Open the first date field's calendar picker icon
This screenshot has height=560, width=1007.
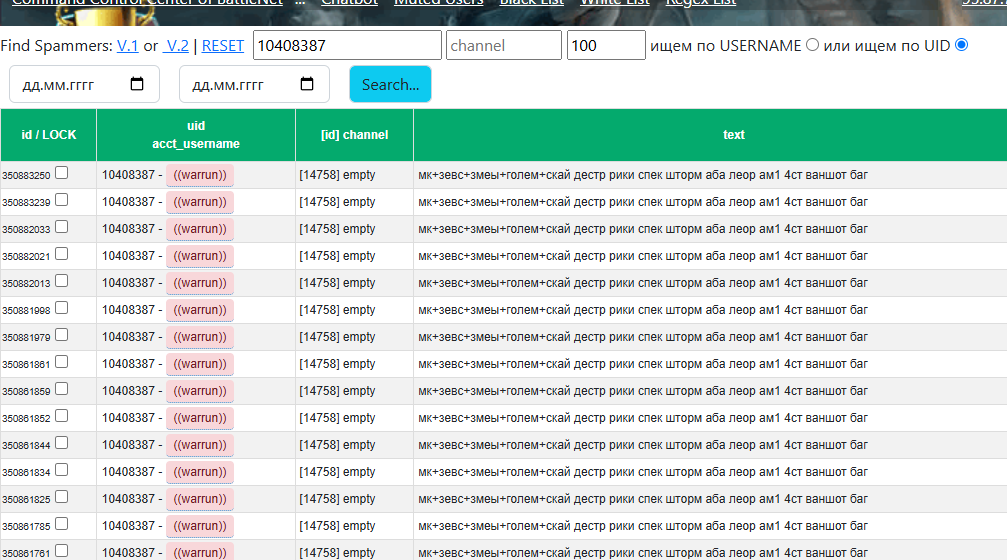[x=137, y=84]
